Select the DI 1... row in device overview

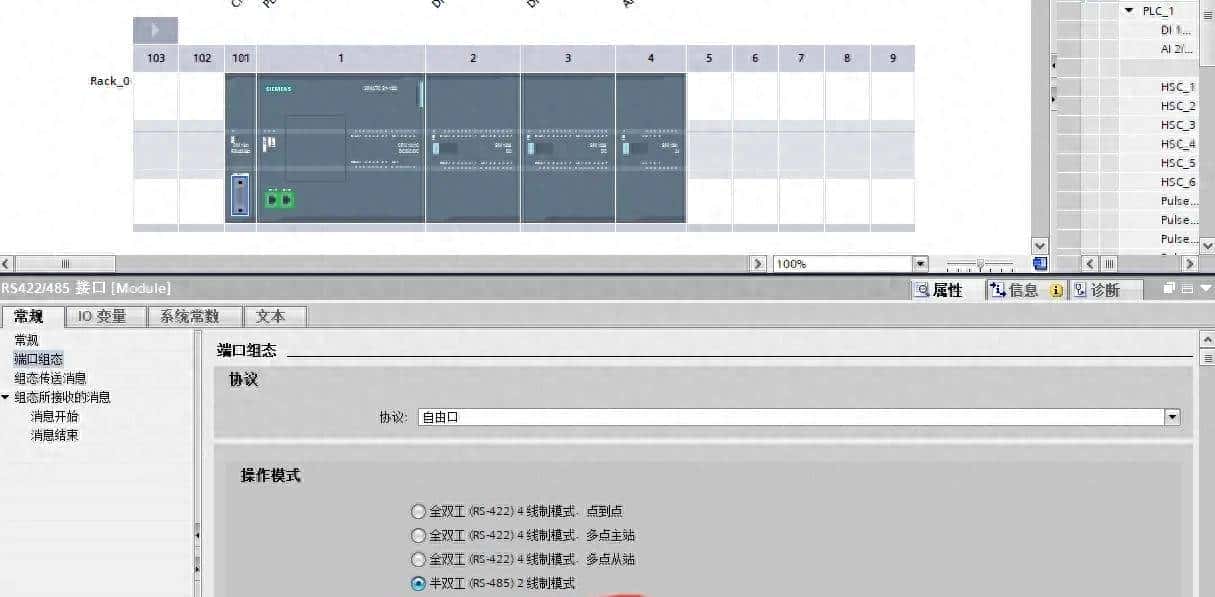coord(1176,30)
